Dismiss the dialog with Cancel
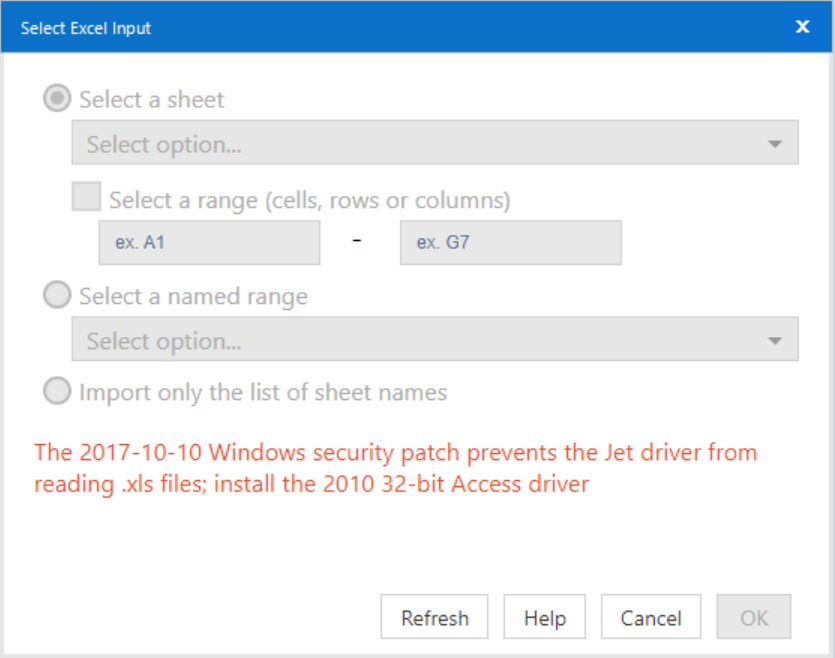Image resolution: width=835 pixels, height=658 pixels. (x=650, y=617)
